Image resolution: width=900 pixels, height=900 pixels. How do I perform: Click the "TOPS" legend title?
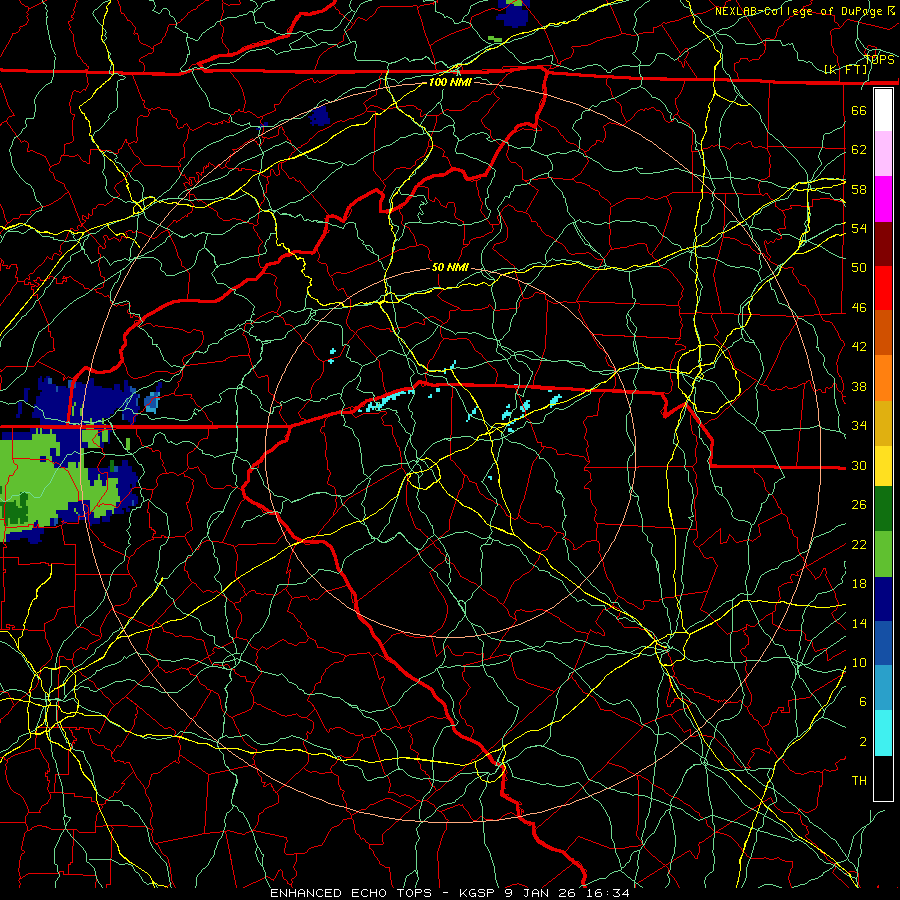(x=879, y=60)
